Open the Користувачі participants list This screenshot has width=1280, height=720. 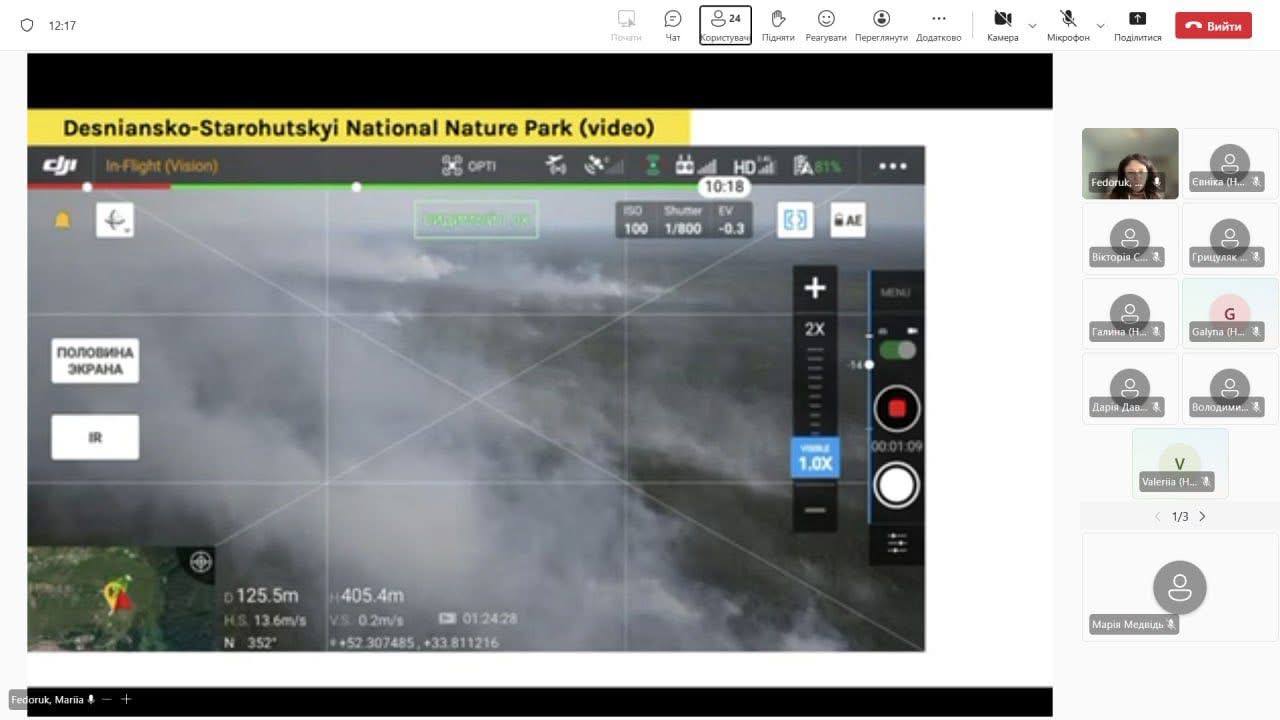point(725,25)
